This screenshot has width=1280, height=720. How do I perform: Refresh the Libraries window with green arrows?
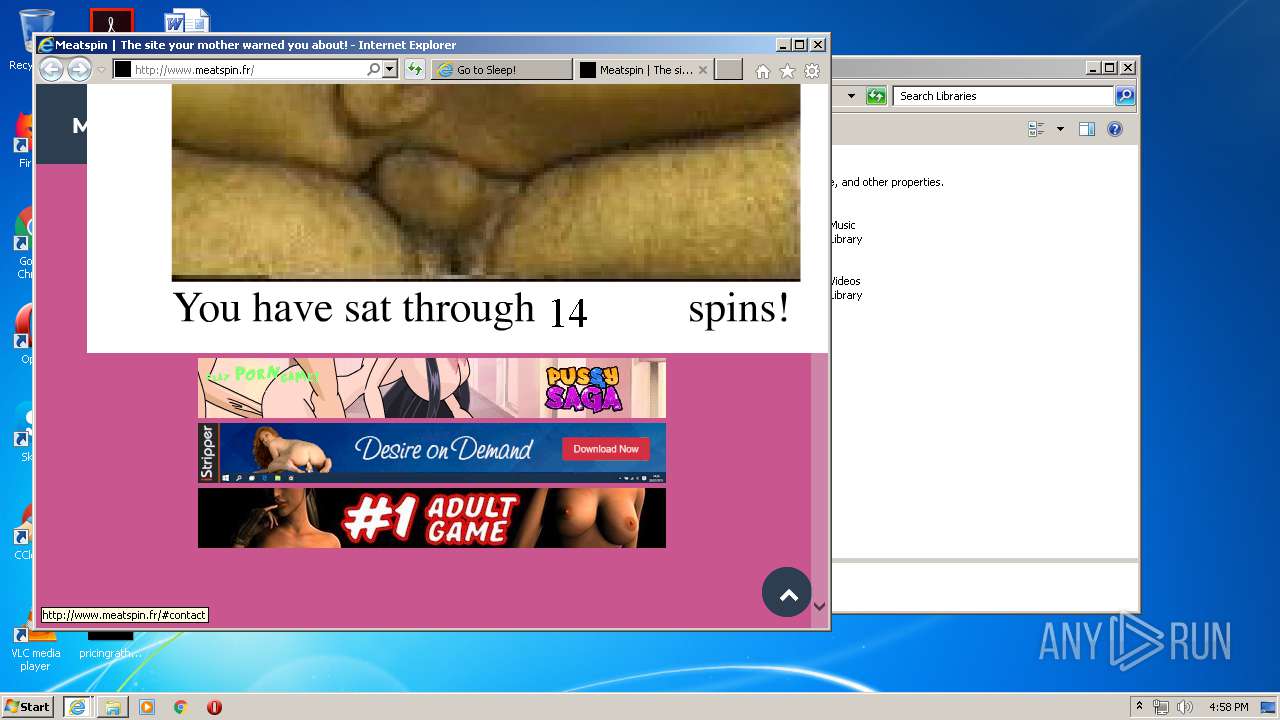coord(877,96)
